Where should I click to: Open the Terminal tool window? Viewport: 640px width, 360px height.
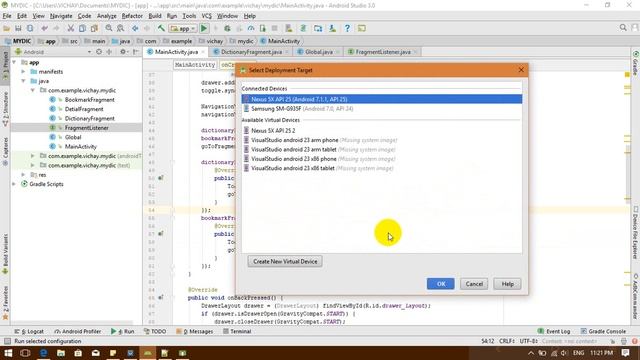click(237, 331)
